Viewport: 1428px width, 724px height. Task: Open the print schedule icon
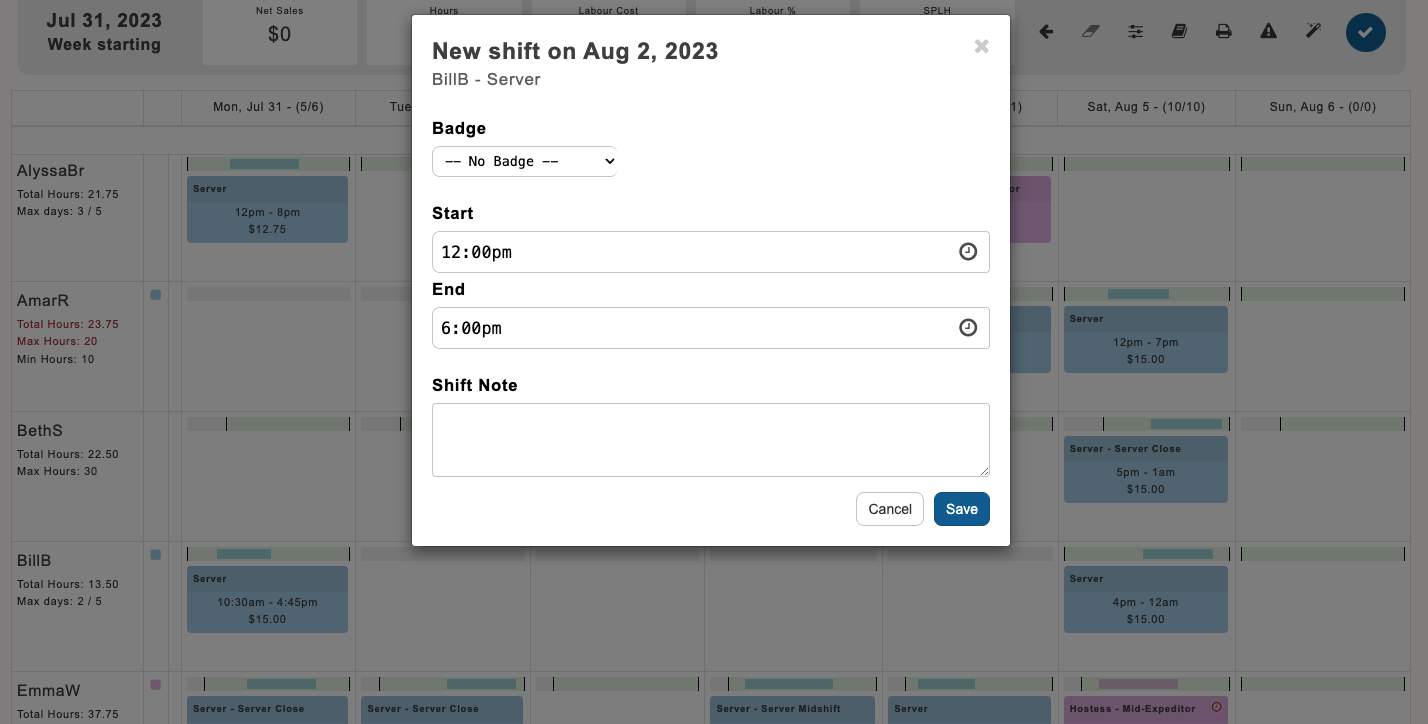[x=1223, y=31]
